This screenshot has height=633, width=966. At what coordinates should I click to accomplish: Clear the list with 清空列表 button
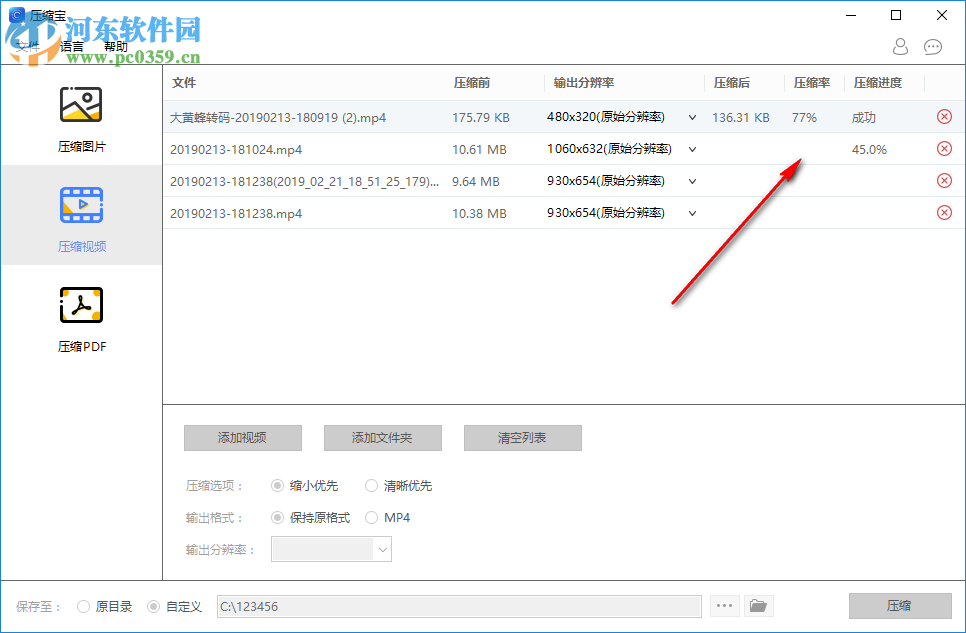[x=522, y=438]
